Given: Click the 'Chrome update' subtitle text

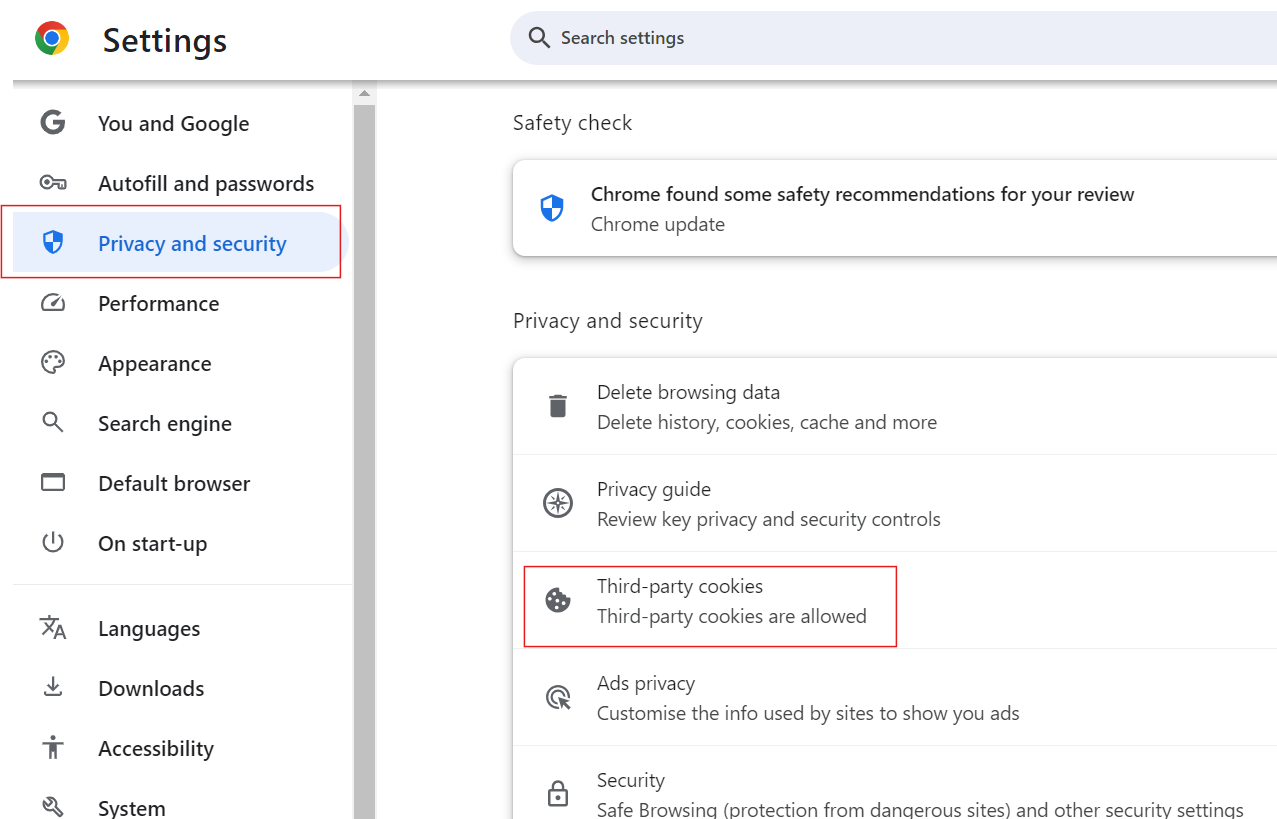Looking at the screenshot, I should coord(658,224).
